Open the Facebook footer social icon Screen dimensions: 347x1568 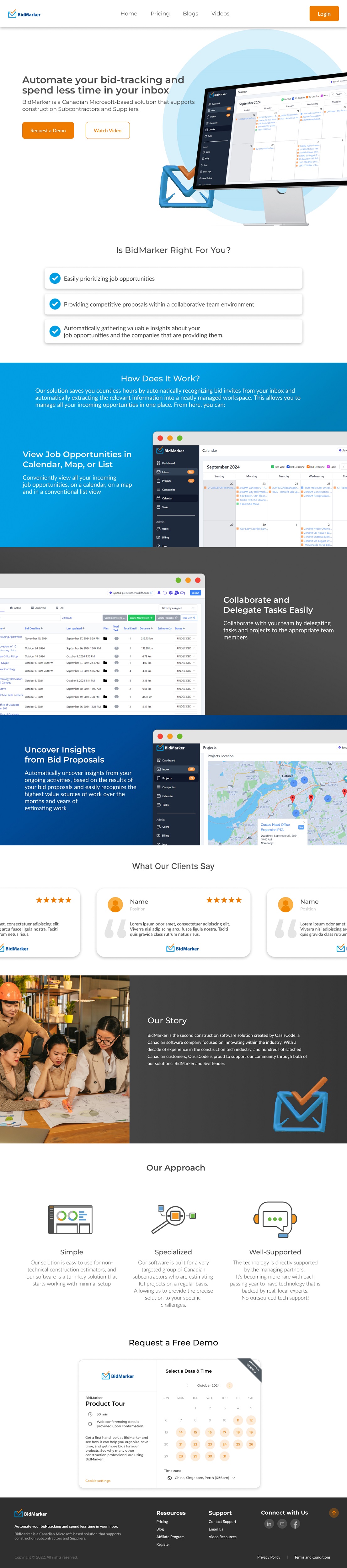pyautogui.click(x=295, y=1523)
